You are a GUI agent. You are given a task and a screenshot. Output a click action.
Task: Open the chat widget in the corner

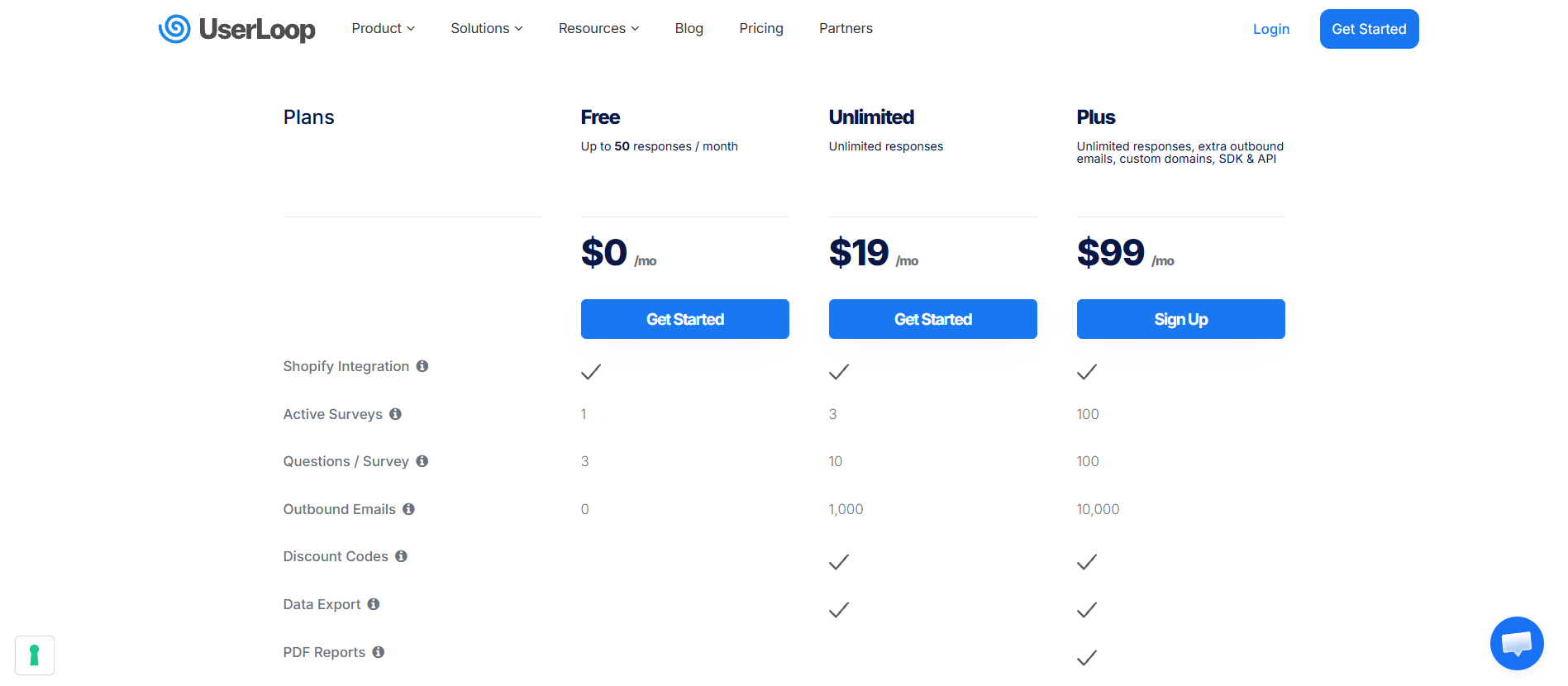(x=1517, y=643)
